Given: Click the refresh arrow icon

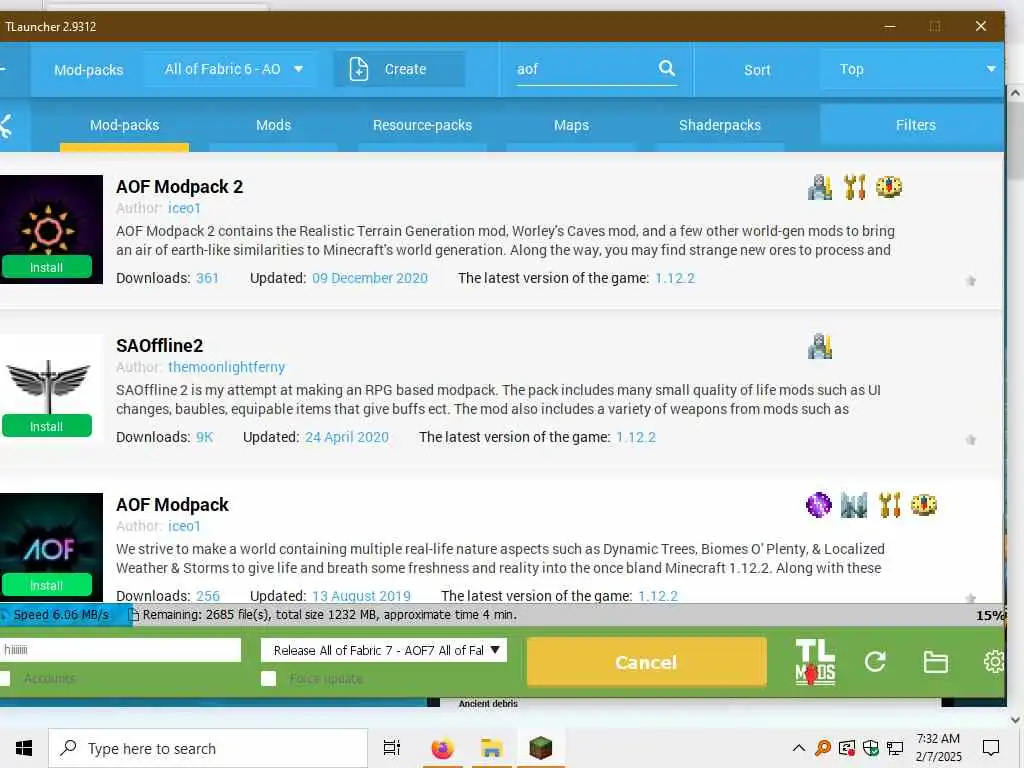Looking at the screenshot, I should [x=875, y=662].
